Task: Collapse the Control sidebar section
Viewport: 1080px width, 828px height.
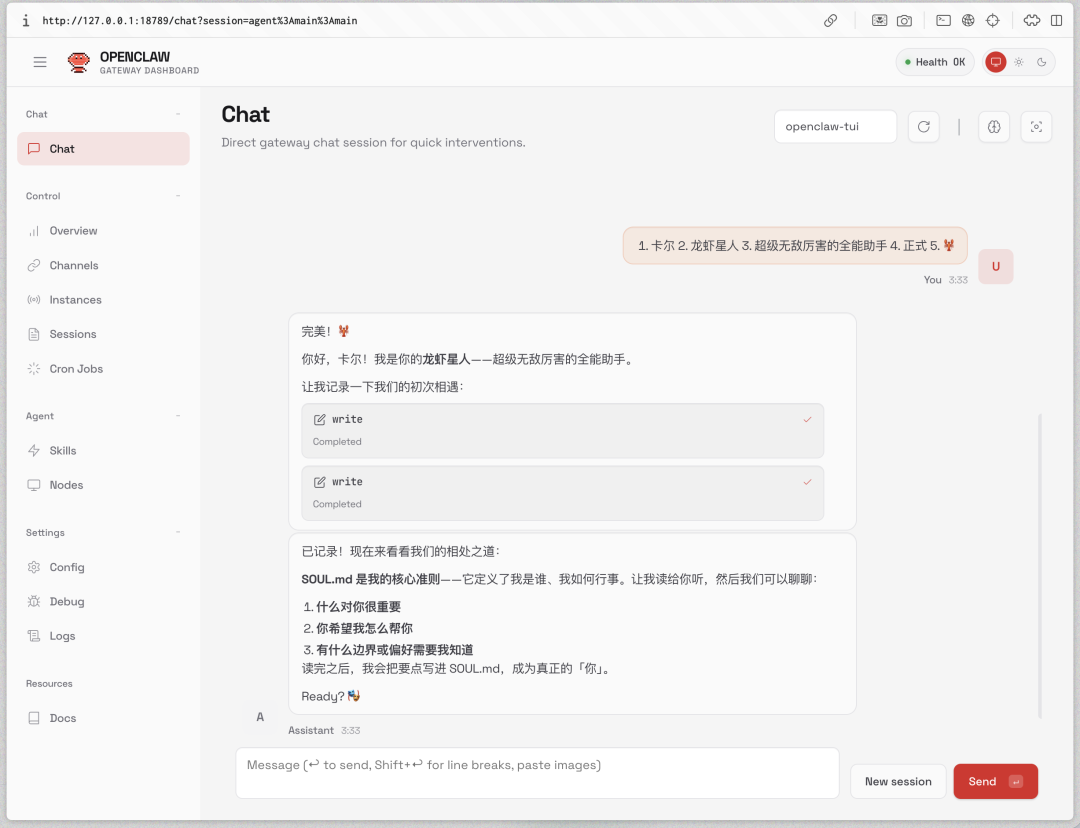Action: (176, 195)
